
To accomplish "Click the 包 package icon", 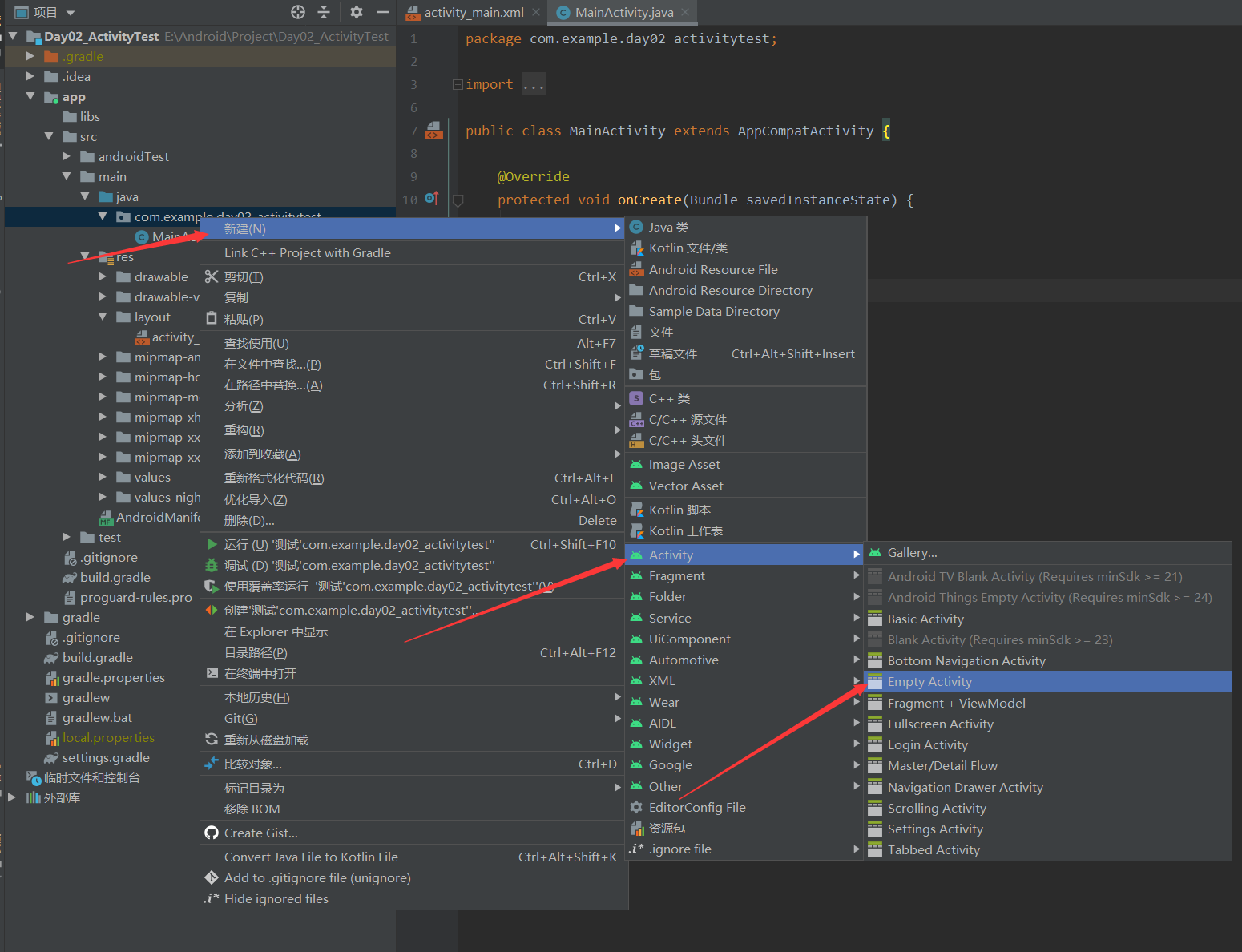I will click(x=637, y=374).
